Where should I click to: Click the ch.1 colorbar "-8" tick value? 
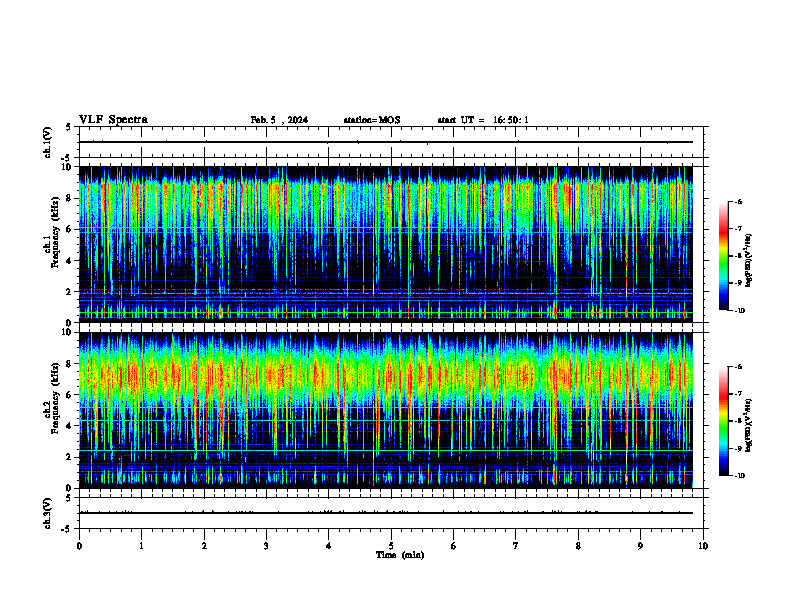pyautogui.click(x=738, y=256)
